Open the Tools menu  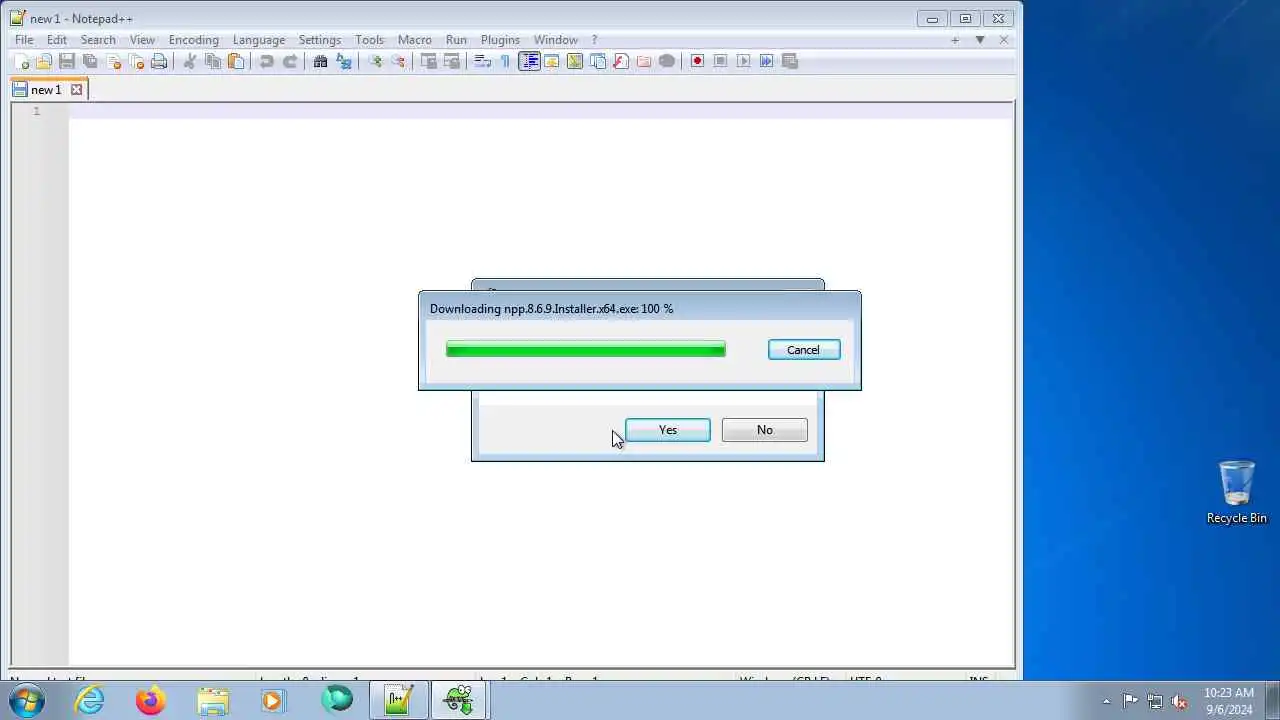369,40
